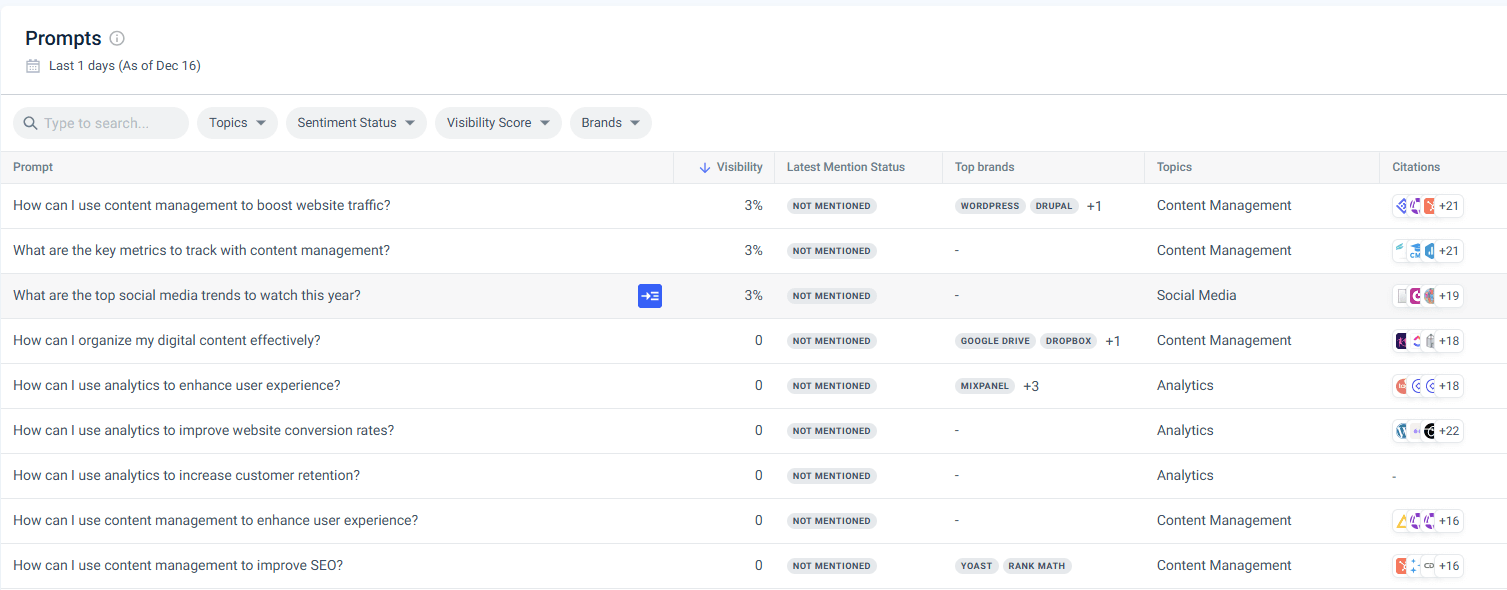Click the Visibility sort arrow icon
The image size is (1507, 590).
[705, 168]
